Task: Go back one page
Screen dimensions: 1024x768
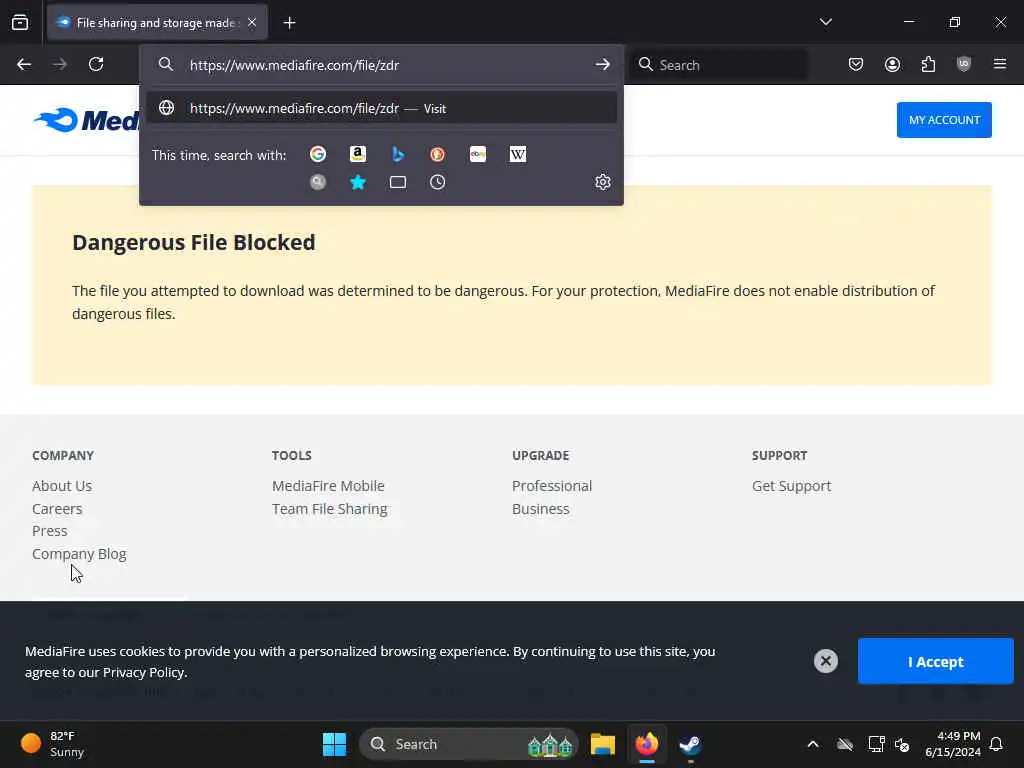Action: point(24,64)
